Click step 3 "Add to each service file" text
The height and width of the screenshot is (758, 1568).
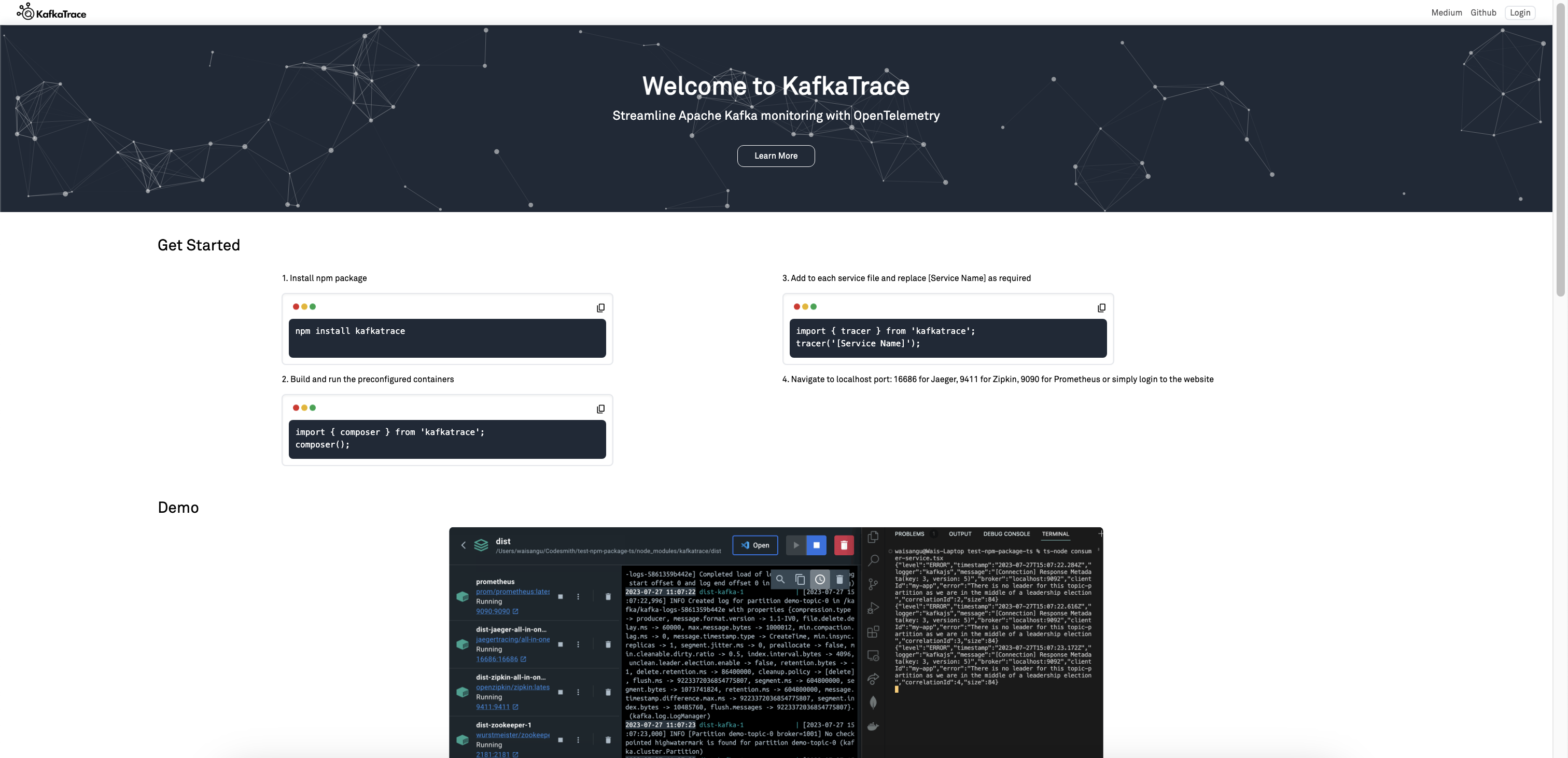click(x=906, y=278)
